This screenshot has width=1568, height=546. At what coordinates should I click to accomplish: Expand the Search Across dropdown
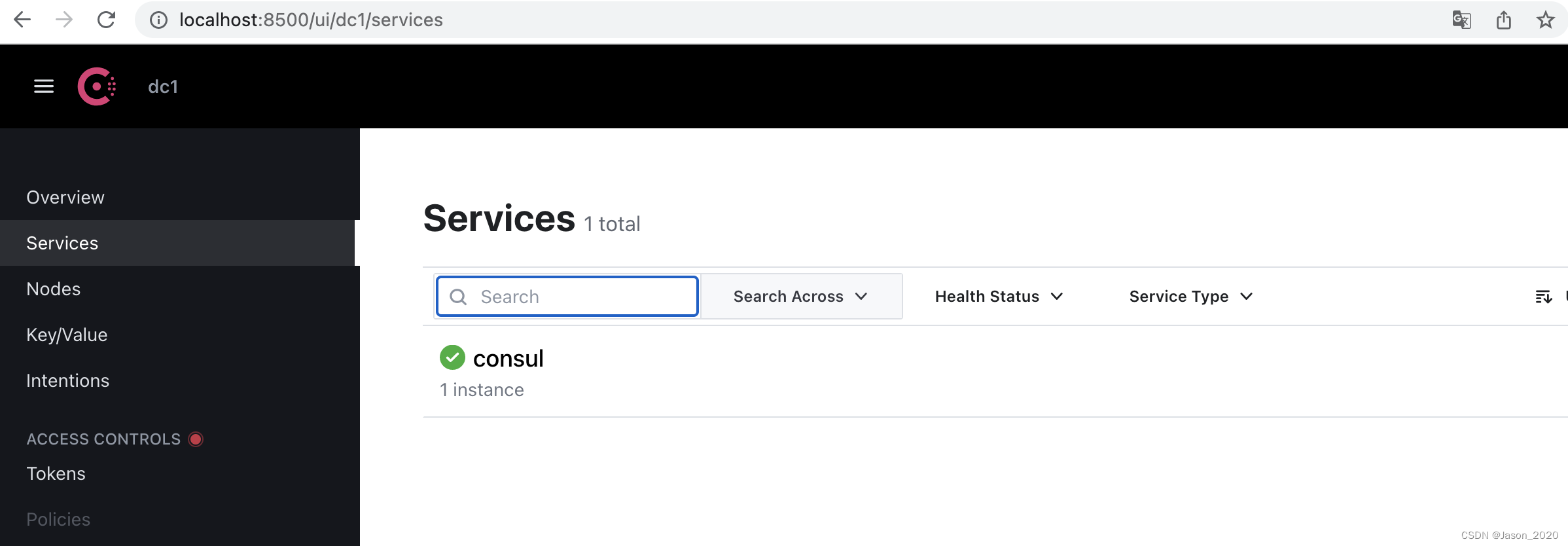[801, 297]
